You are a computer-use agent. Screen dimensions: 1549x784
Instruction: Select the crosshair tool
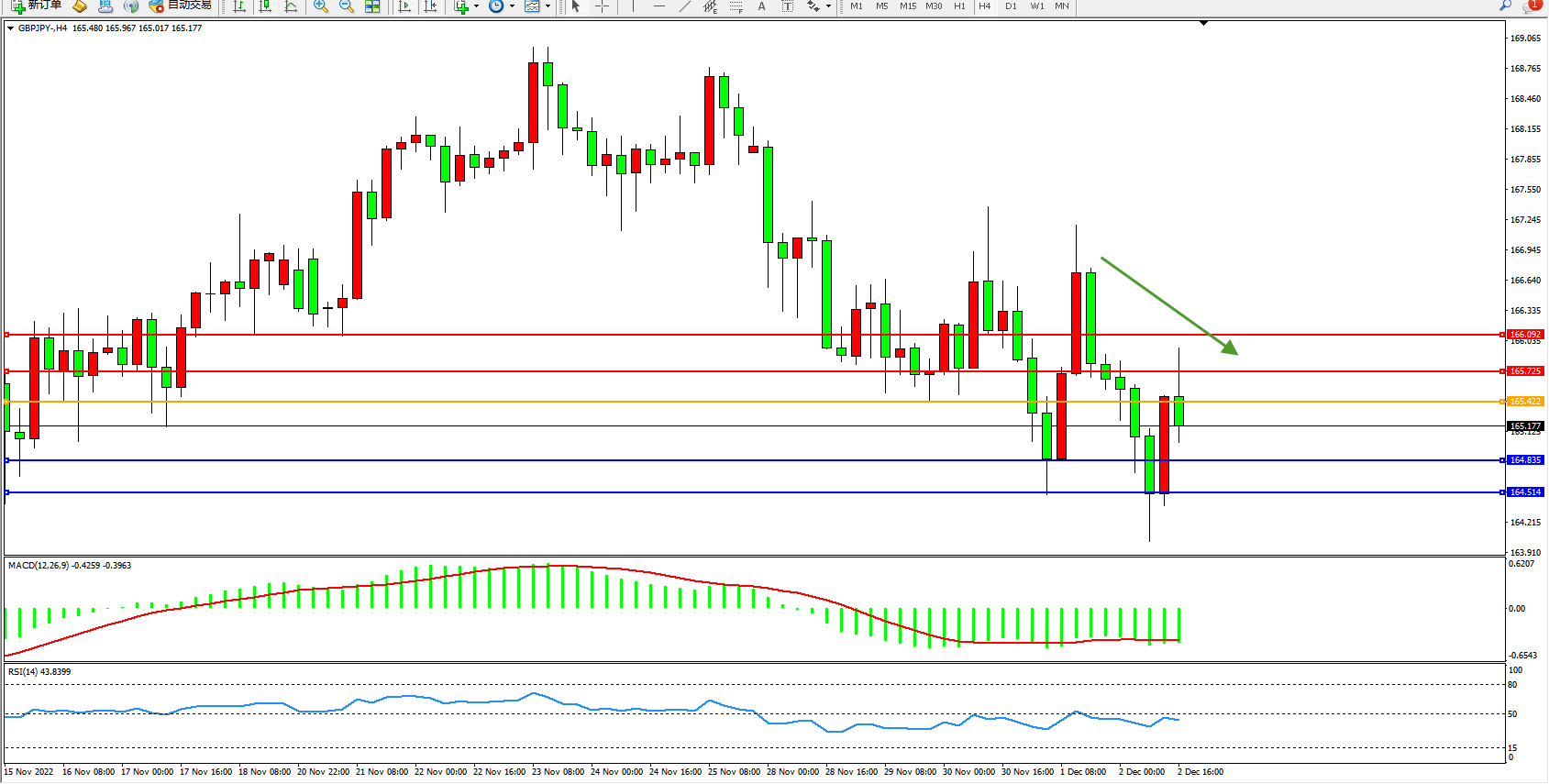602,6
